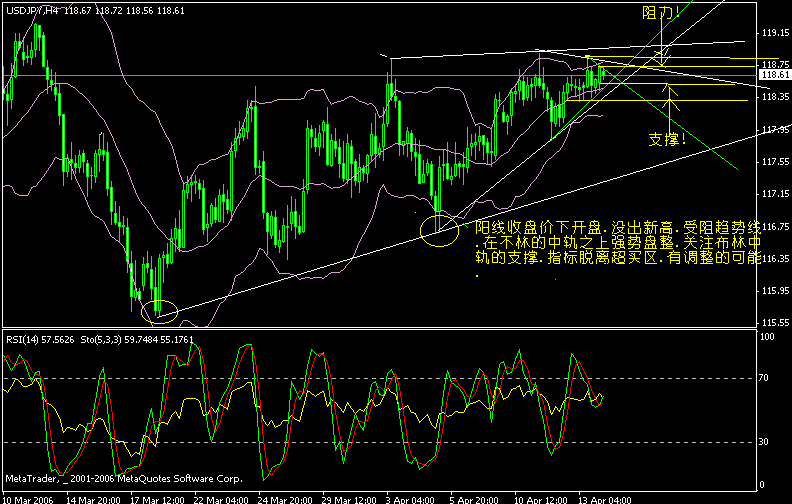Select the yellow 阻力! resistance label
This screenshot has height=504, width=792.
(661, 12)
